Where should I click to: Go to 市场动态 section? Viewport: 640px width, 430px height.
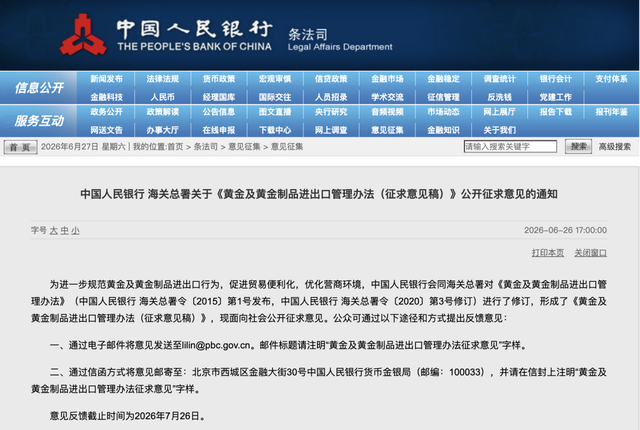pos(444,112)
